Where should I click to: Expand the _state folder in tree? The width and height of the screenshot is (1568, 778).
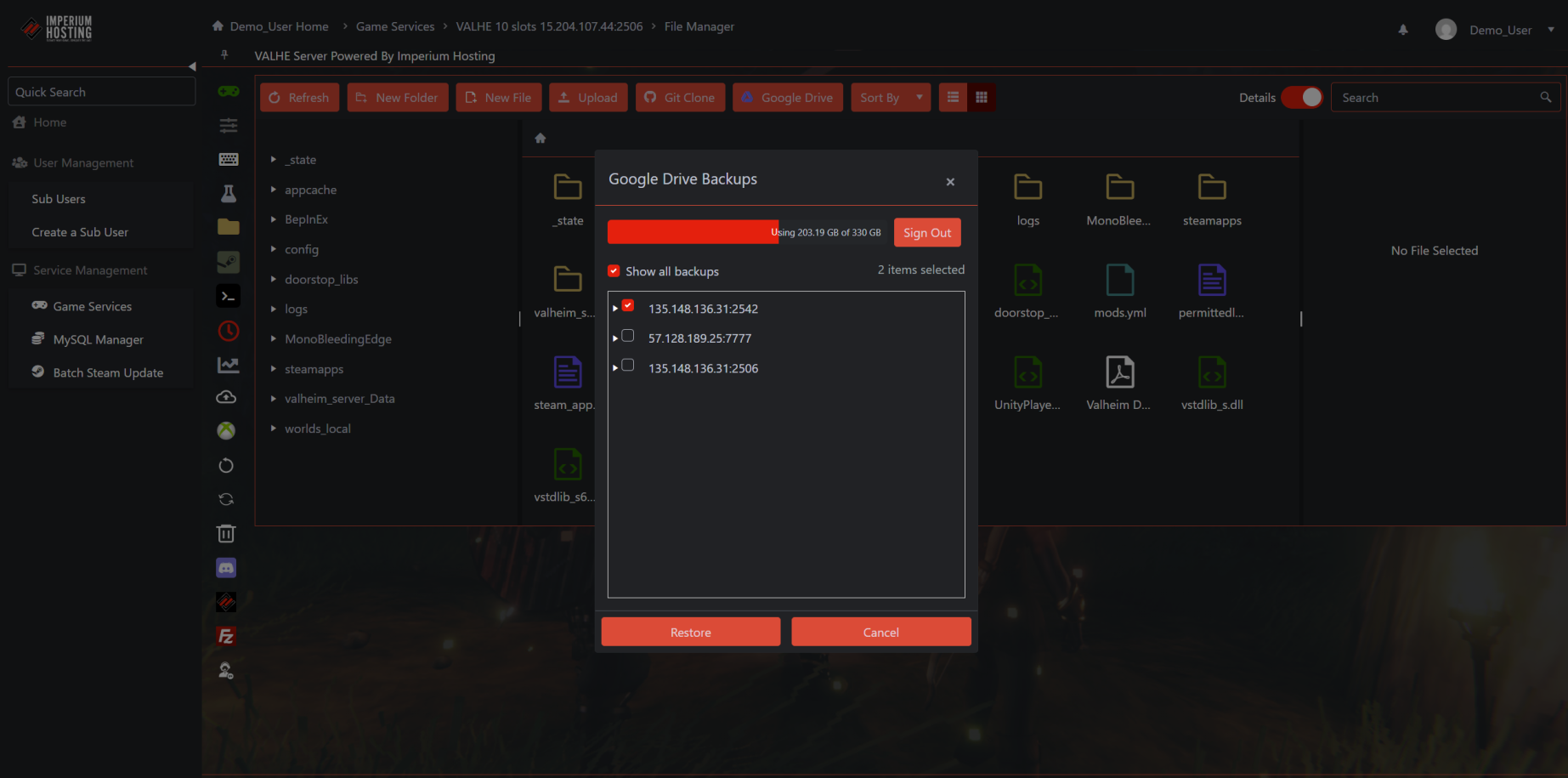273,159
